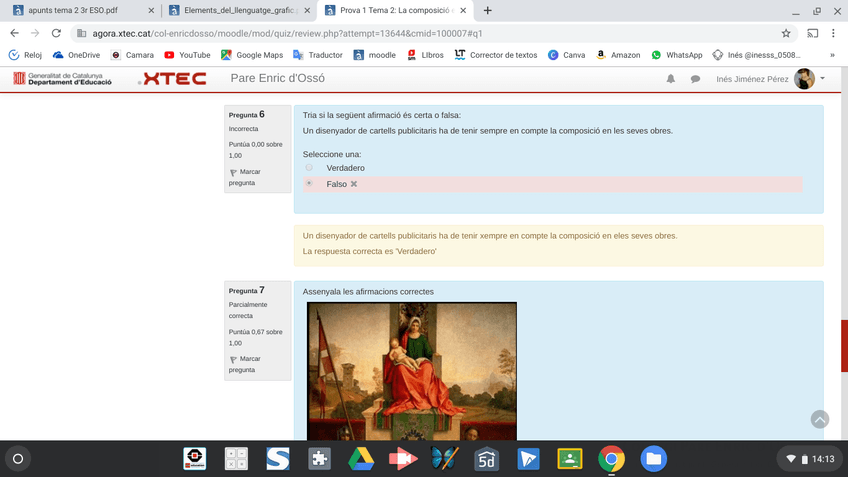The height and width of the screenshot is (477, 848).
Task: Open Reloj bookmark
Action: [x=25, y=55]
